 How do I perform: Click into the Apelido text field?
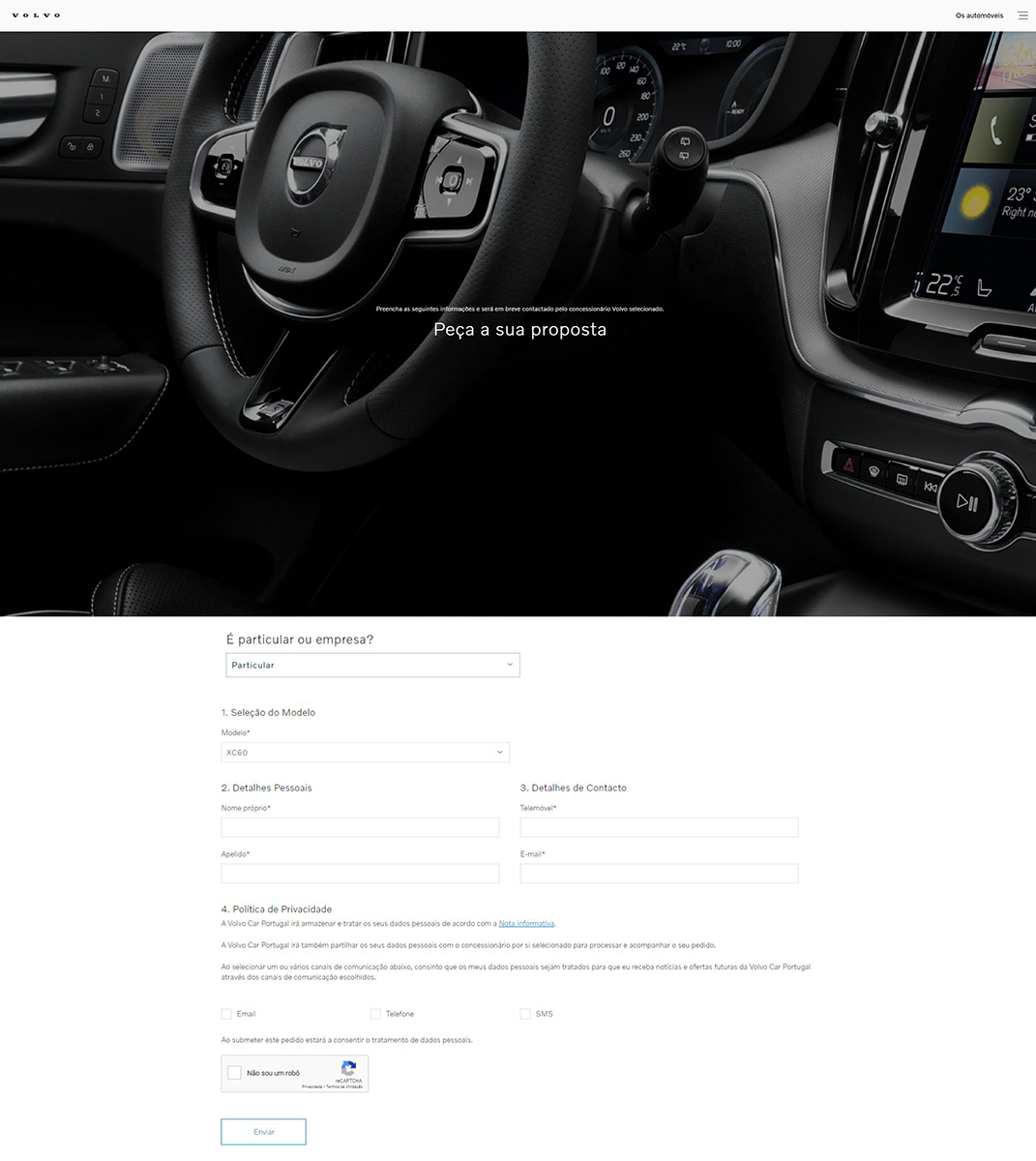pos(360,874)
